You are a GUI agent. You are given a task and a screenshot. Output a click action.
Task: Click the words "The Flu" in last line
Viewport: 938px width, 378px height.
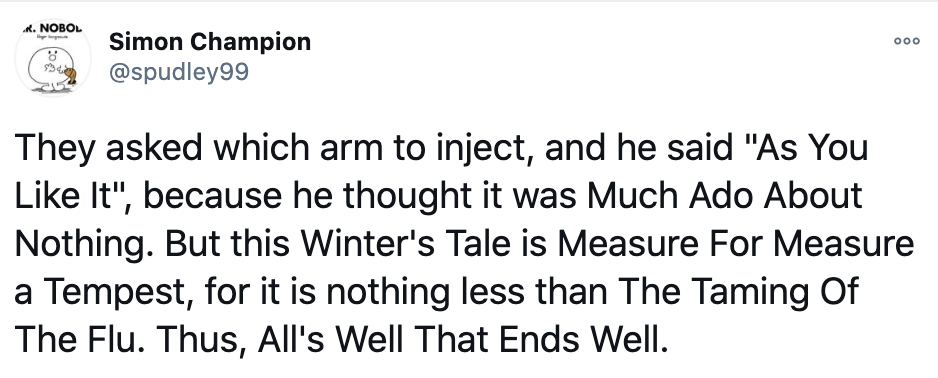(x=73, y=339)
